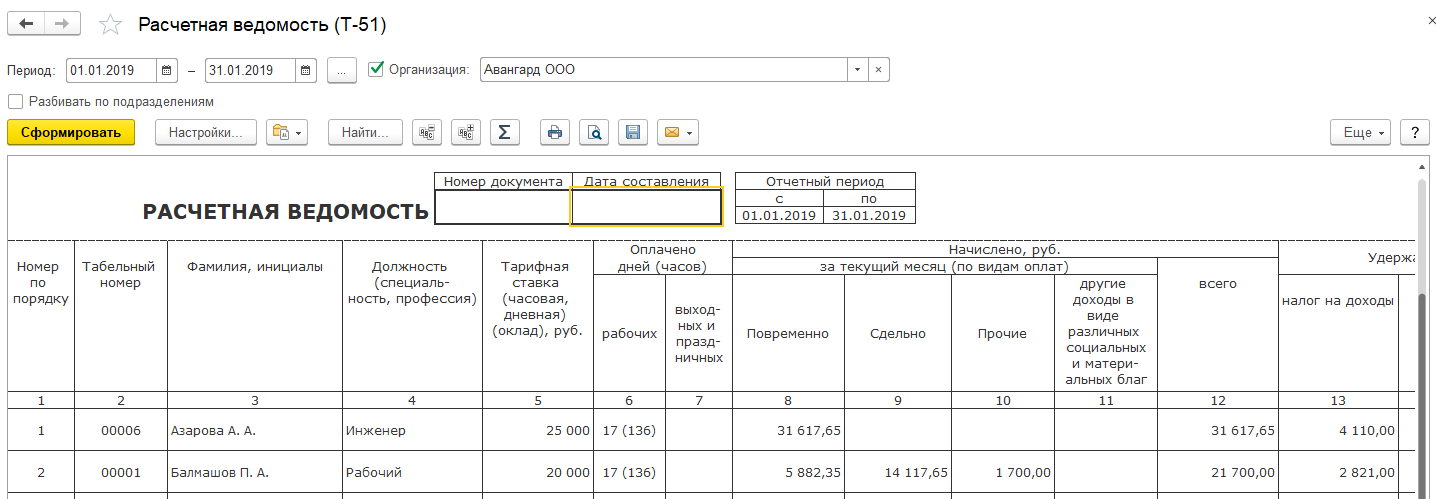This screenshot has width=1436, height=499.
Task: Collapse all groups icon
Action: pos(428,132)
